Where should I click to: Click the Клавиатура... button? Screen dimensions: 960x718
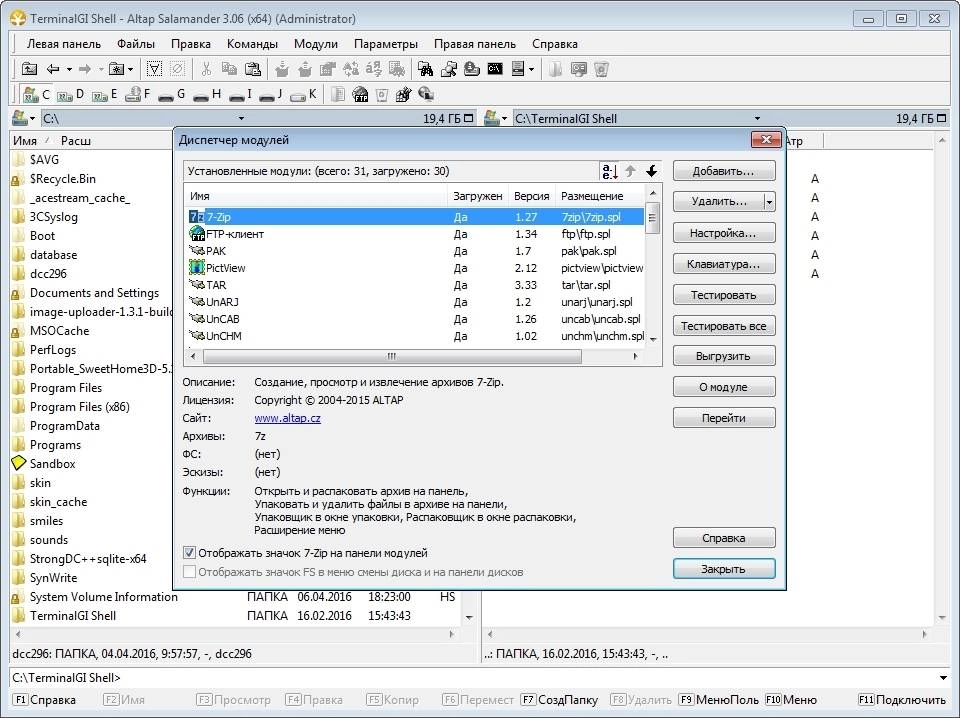724,264
